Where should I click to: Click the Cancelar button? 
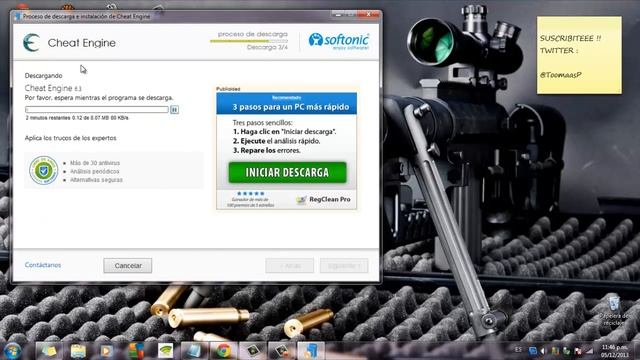coord(128,265)
